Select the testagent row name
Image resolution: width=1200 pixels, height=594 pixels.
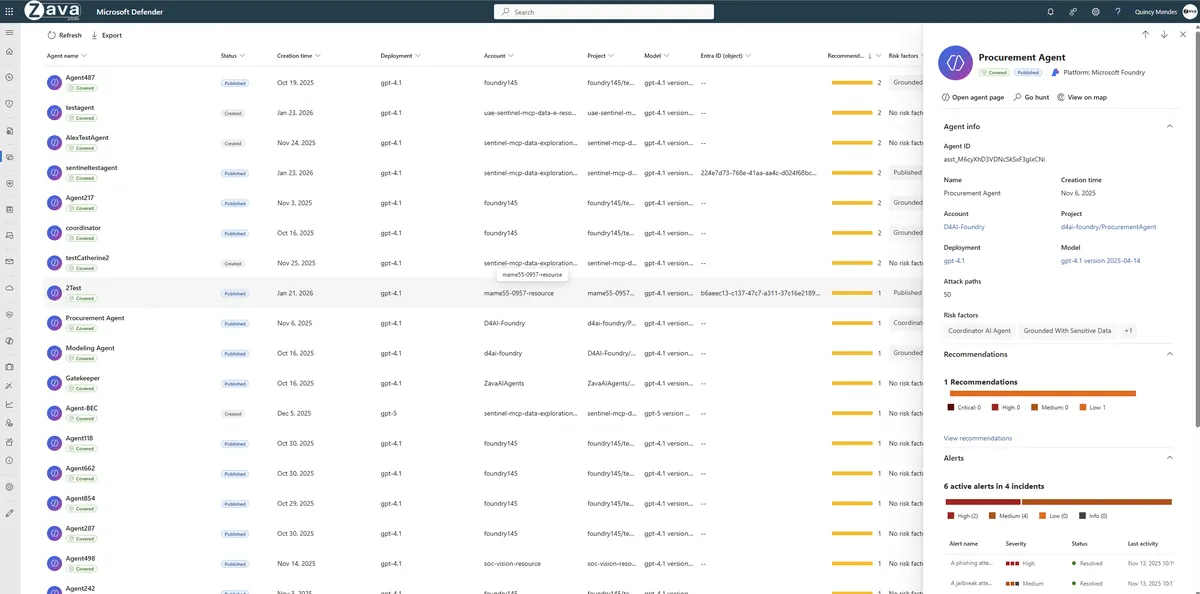pos(80,107)
